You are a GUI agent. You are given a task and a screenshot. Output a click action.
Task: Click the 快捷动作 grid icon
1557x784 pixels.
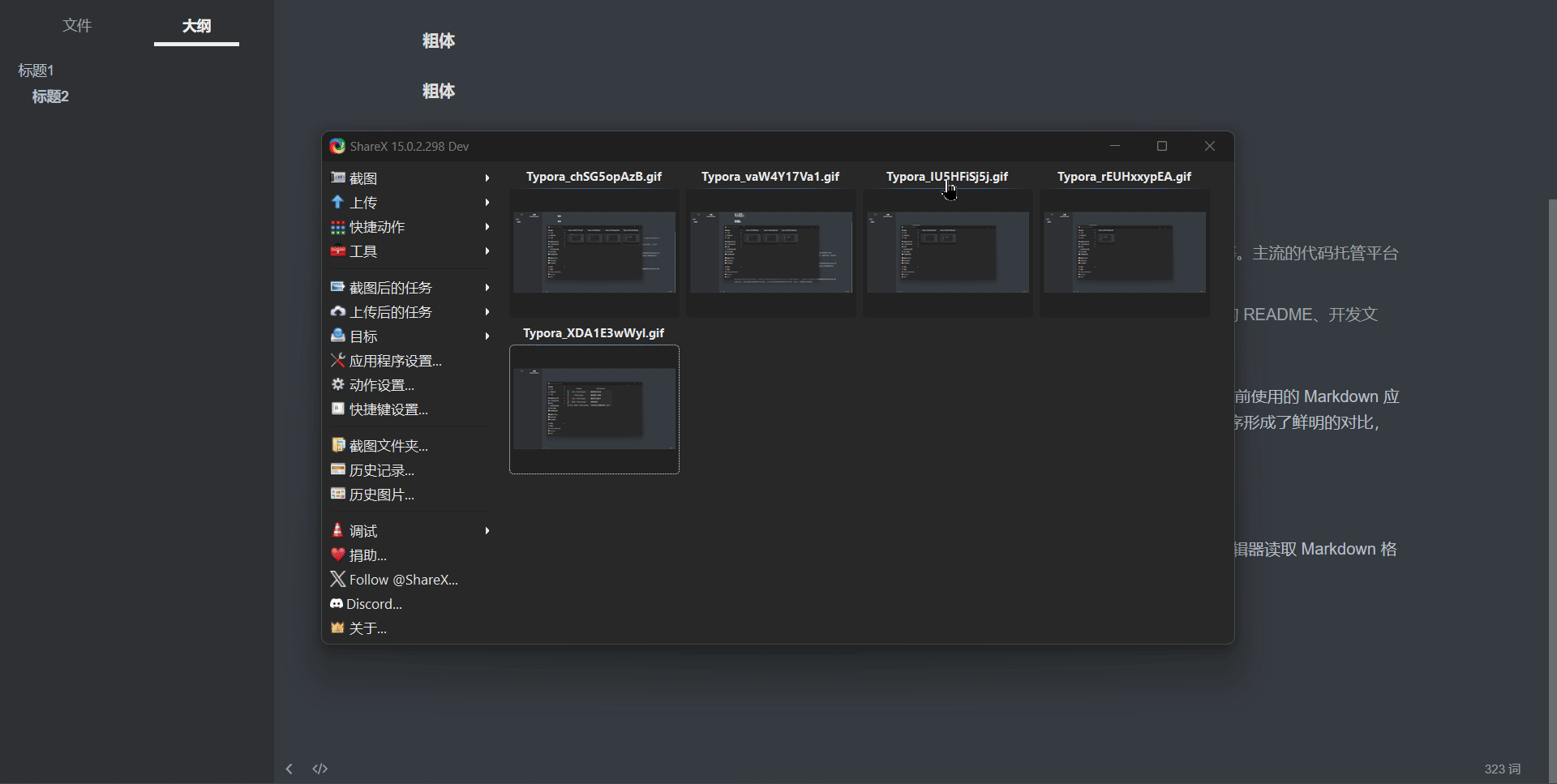(338, 226)
